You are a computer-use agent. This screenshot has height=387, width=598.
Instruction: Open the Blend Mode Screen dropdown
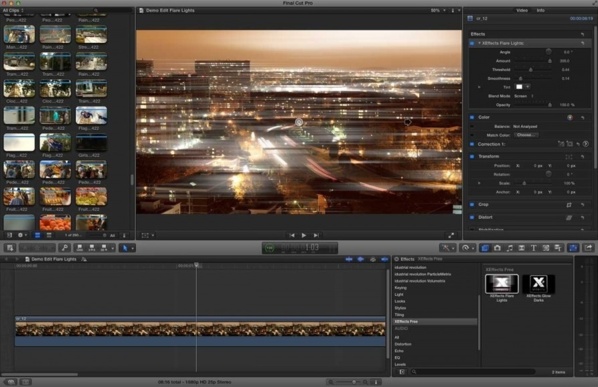[524, 96]
